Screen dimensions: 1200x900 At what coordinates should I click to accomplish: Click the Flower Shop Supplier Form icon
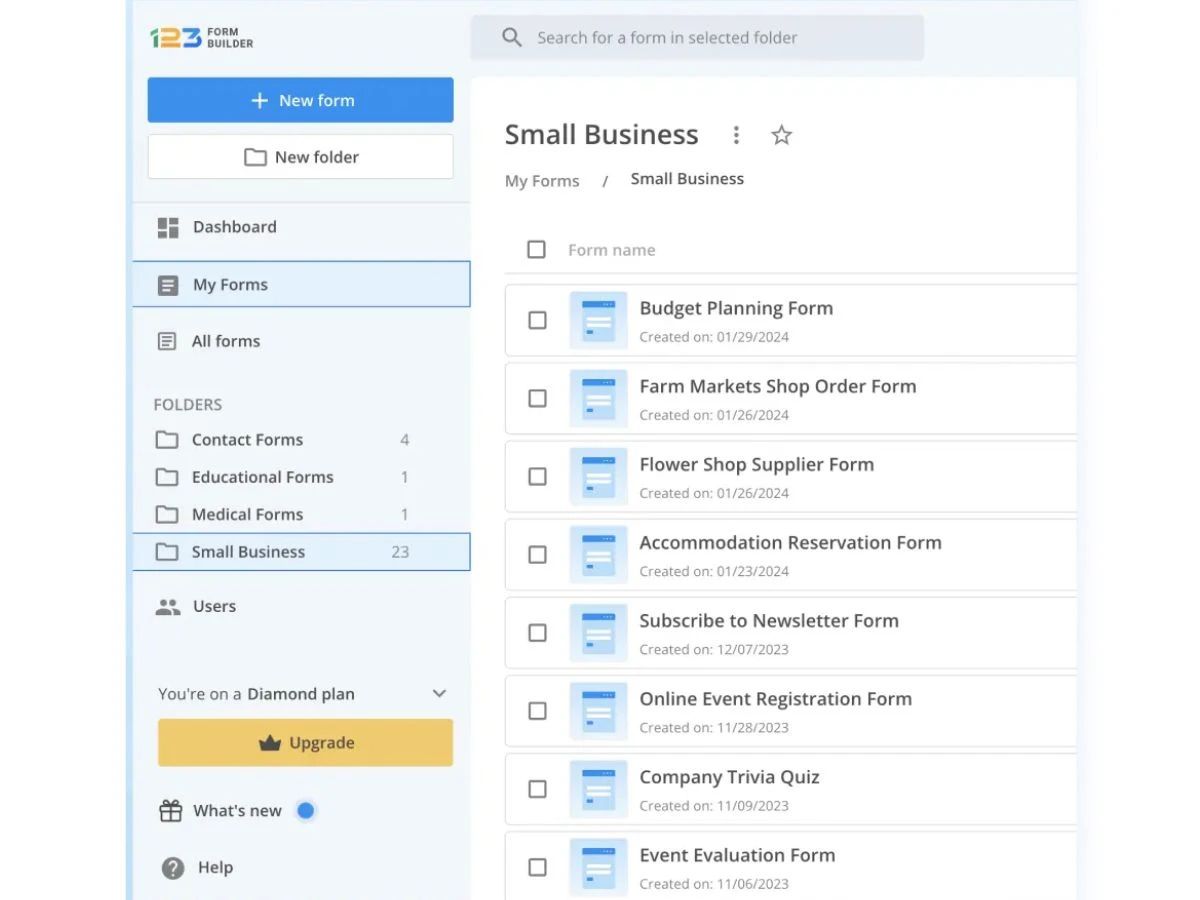pyautogui.click(x=598, y=476)
